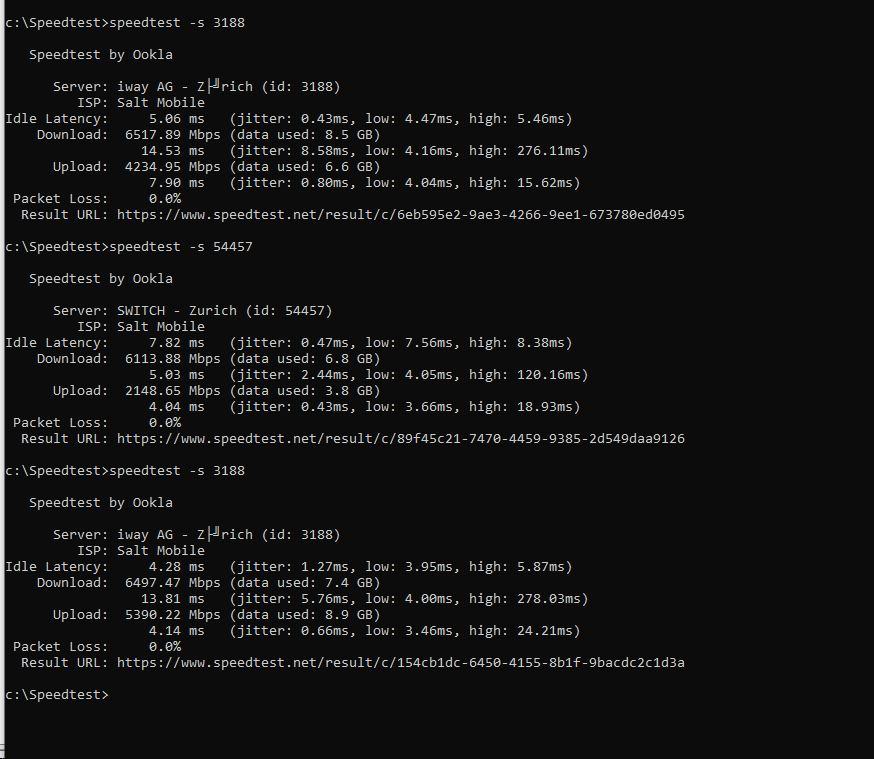Open the result URL ending in 2d549daa9126
The width and height of the screenshot is (874, 759).
point(400,439)
